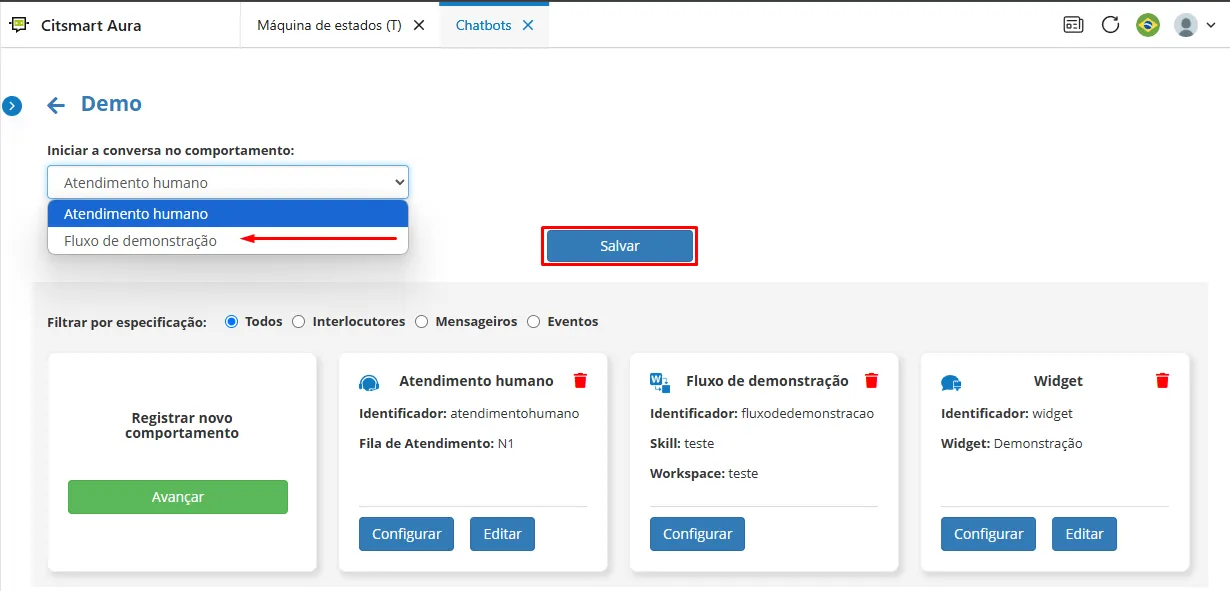Open the starting behavior dropdown
The image size is (1230, 591).
[x=228, y=182]
